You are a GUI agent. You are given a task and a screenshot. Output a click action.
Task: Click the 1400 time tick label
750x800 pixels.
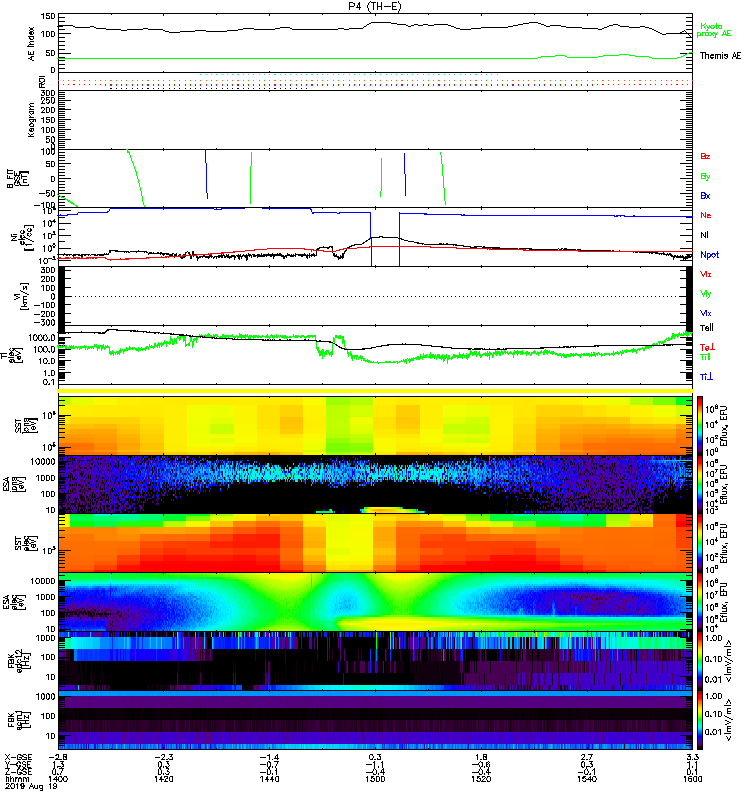pos(58,780)
